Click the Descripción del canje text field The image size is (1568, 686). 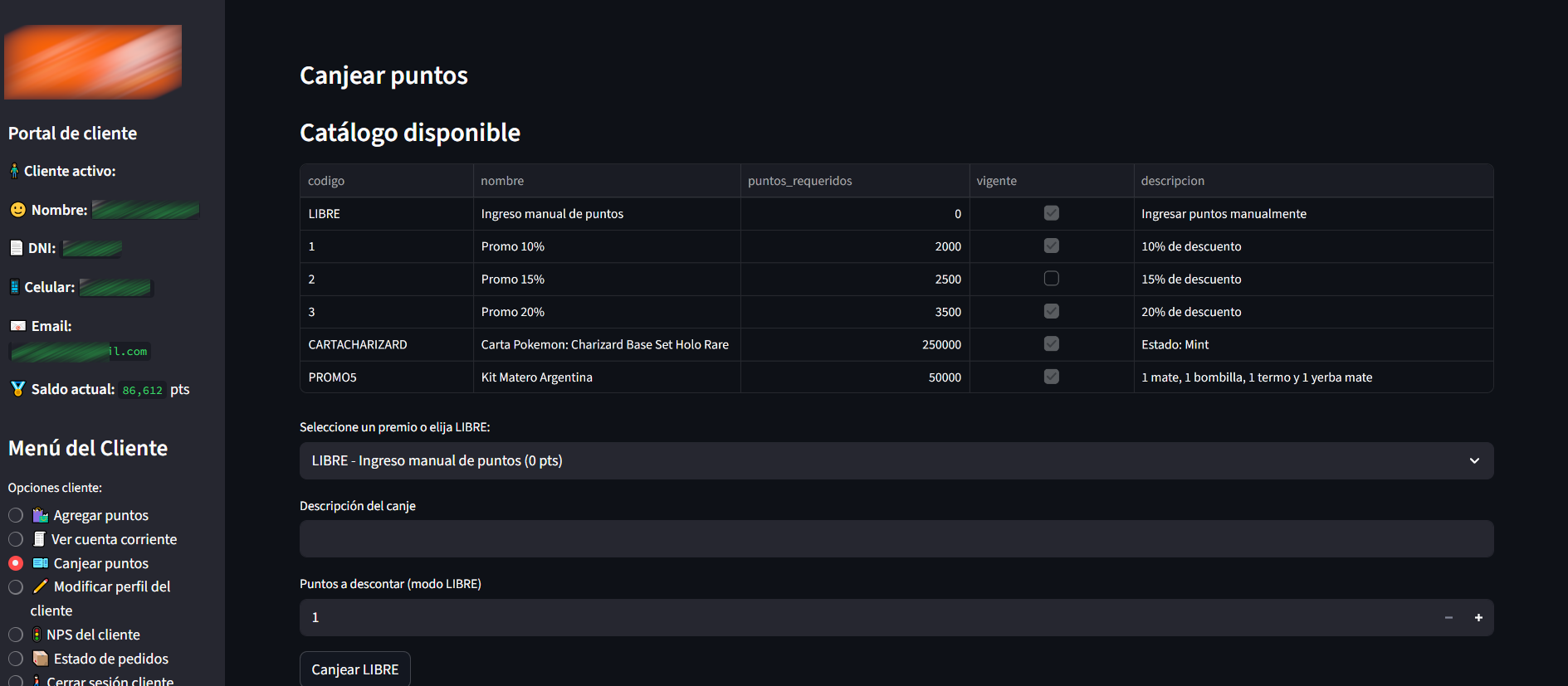(895, 539)
